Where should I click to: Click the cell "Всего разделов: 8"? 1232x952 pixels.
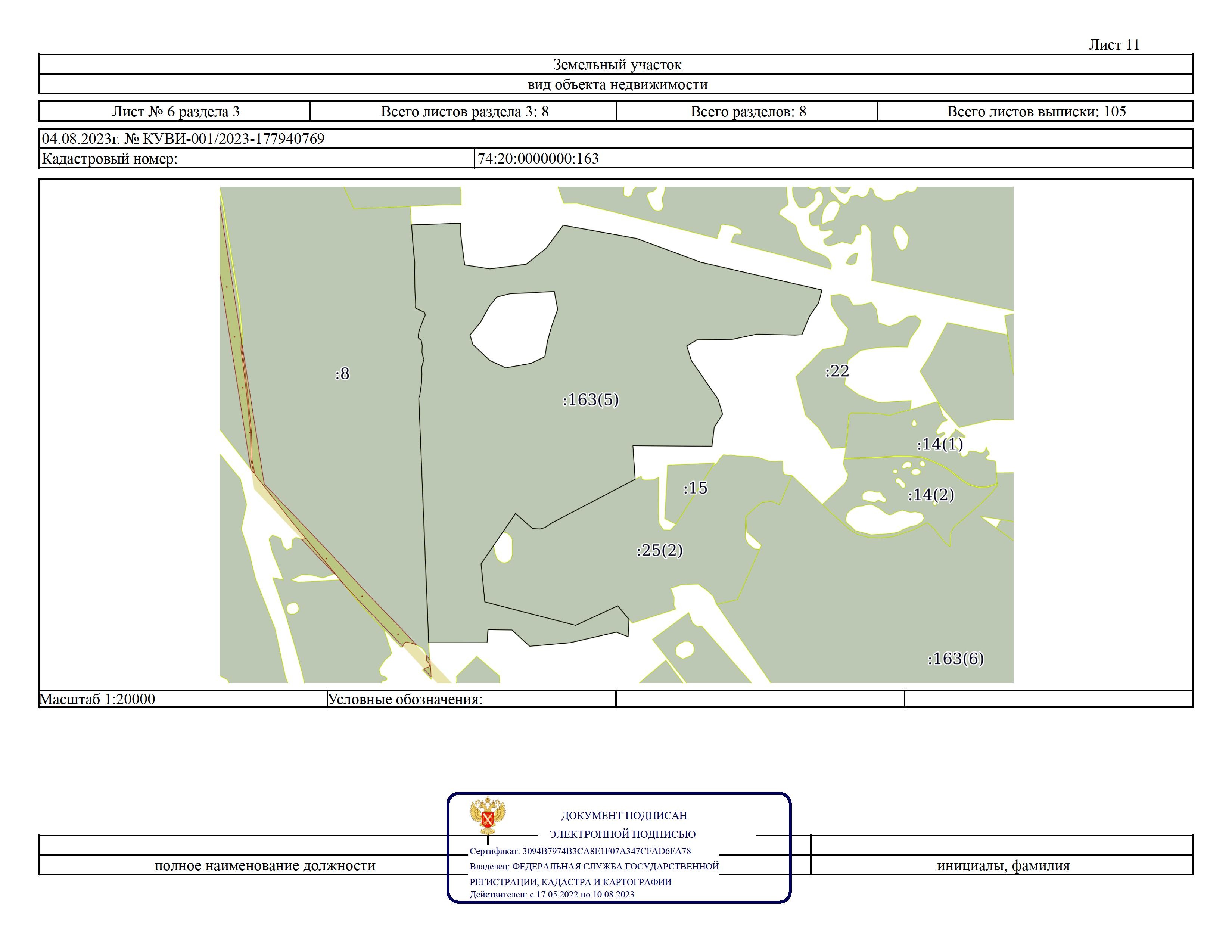(747, 111)
